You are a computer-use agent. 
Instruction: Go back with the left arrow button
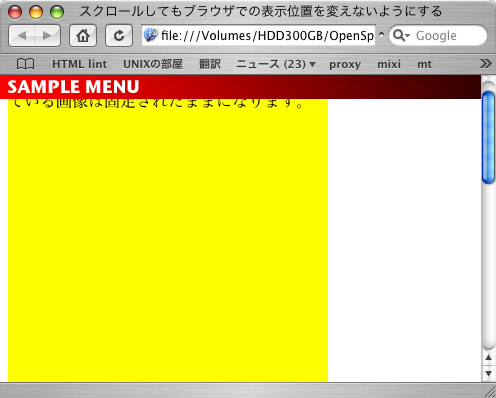pos(22,35)
